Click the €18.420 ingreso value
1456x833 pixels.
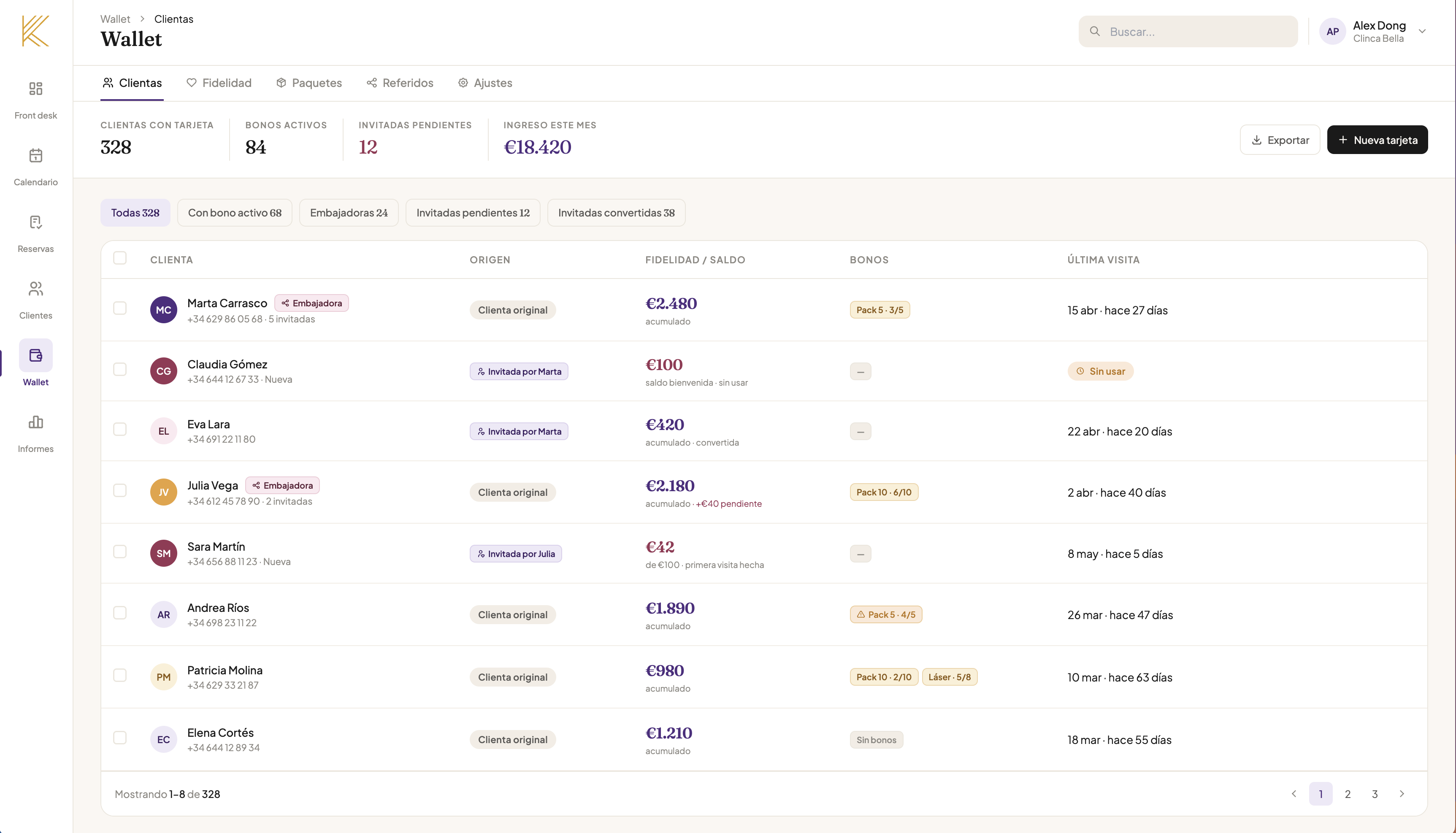(x=537, y=147)
